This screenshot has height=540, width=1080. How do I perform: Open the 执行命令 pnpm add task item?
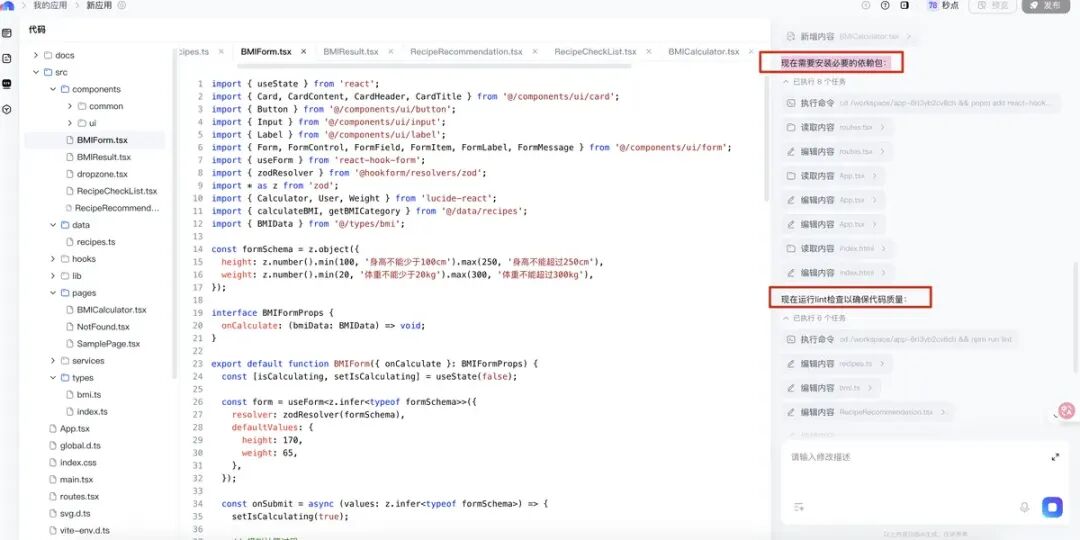coord(921,103)
